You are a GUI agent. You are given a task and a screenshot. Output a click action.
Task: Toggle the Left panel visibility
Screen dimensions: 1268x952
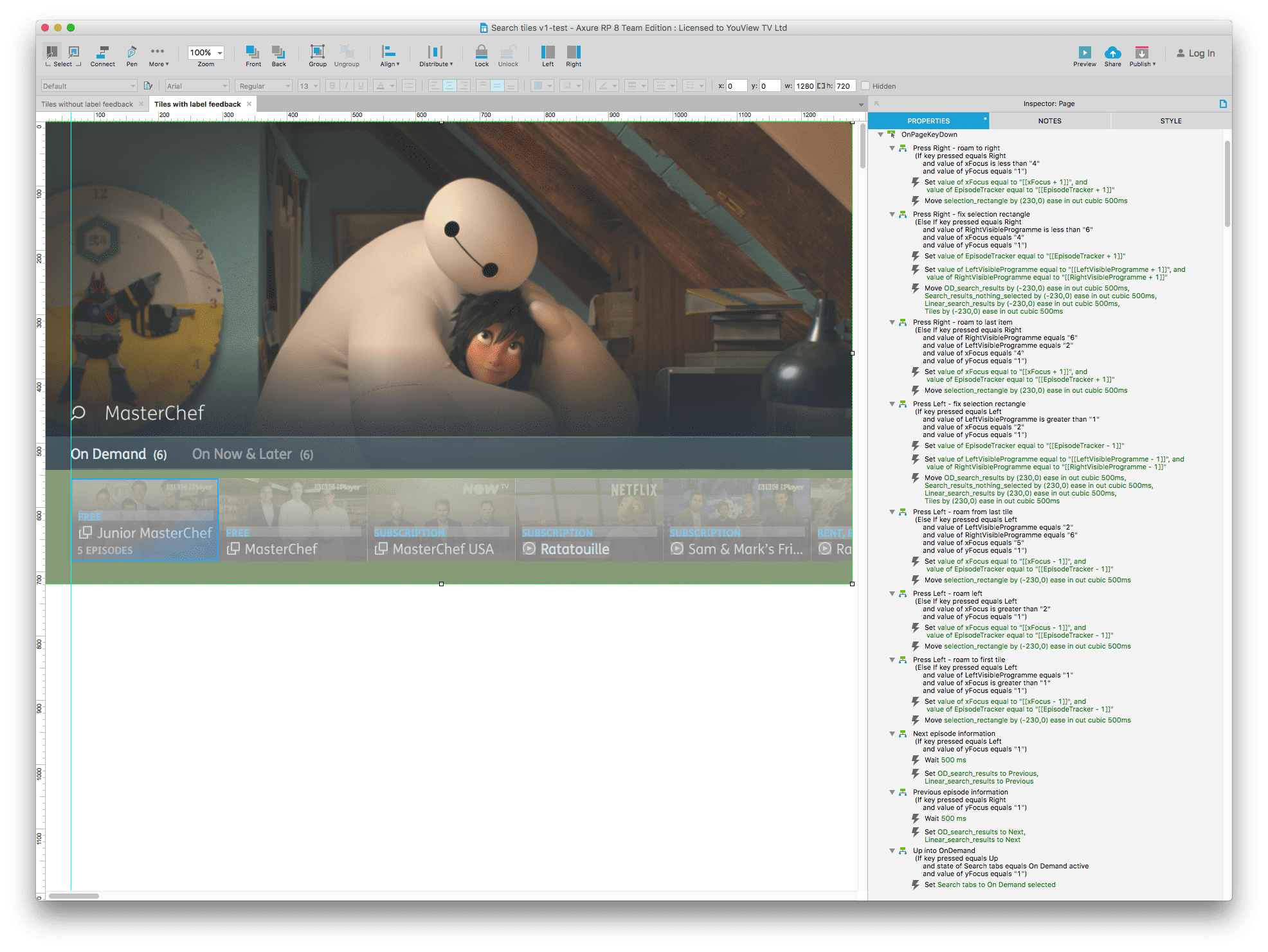548,55
